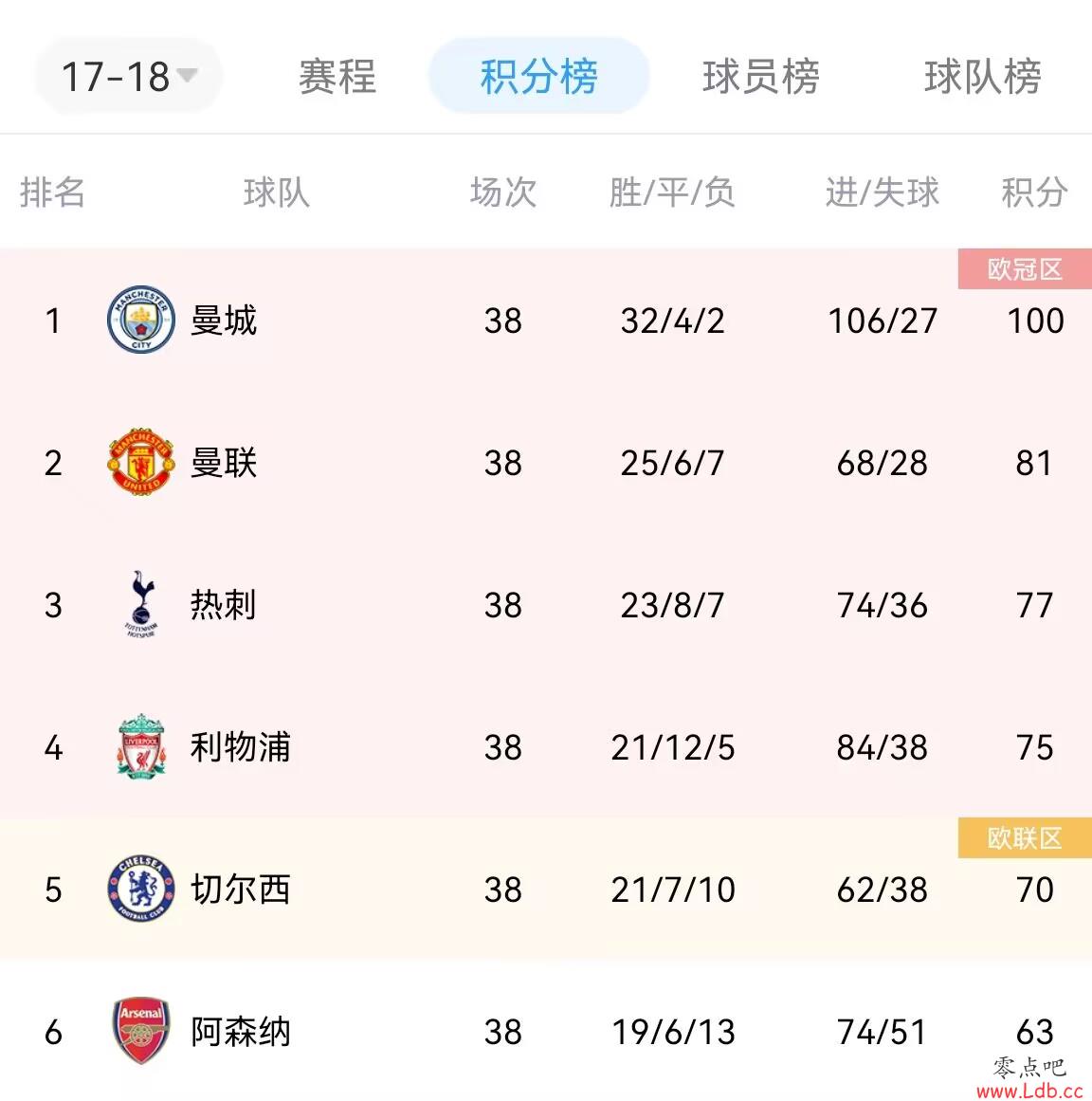The height and width of the screenshot is (1101, 1092).
Task: Click the 曼城 team name
Action: (x=224, y=321)
